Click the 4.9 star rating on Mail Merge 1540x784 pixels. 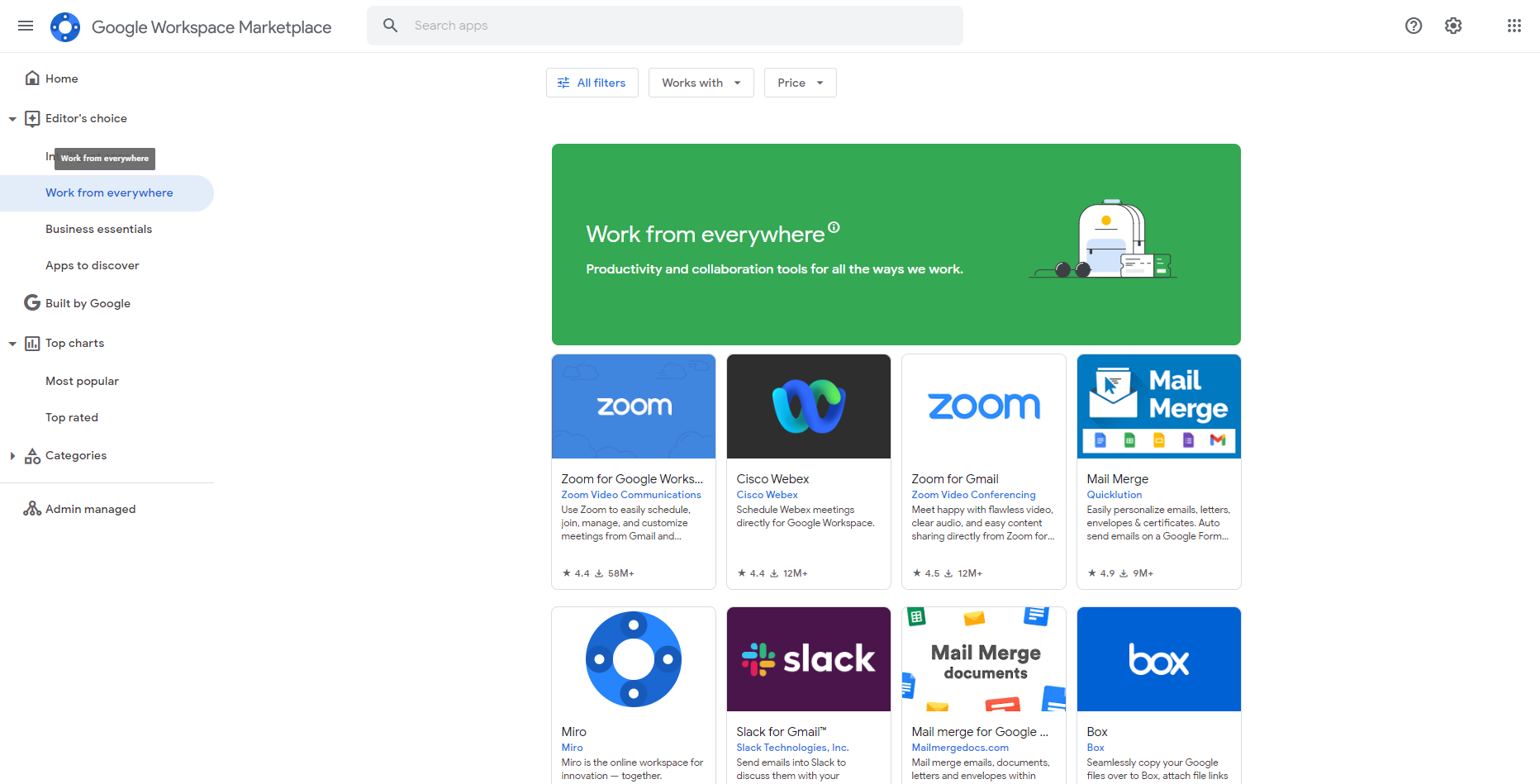point(1107,573)
